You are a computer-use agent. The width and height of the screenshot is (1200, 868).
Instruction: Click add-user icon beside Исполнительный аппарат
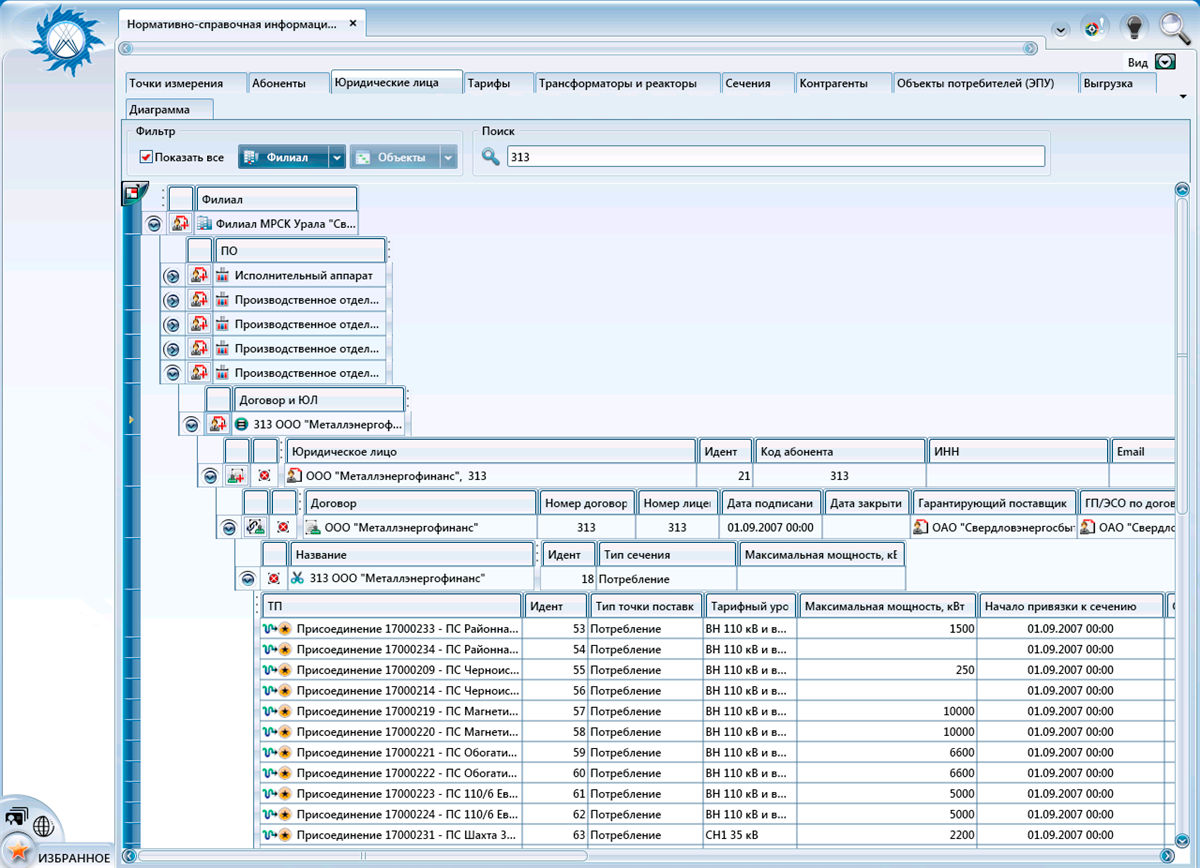click(199, 275)
